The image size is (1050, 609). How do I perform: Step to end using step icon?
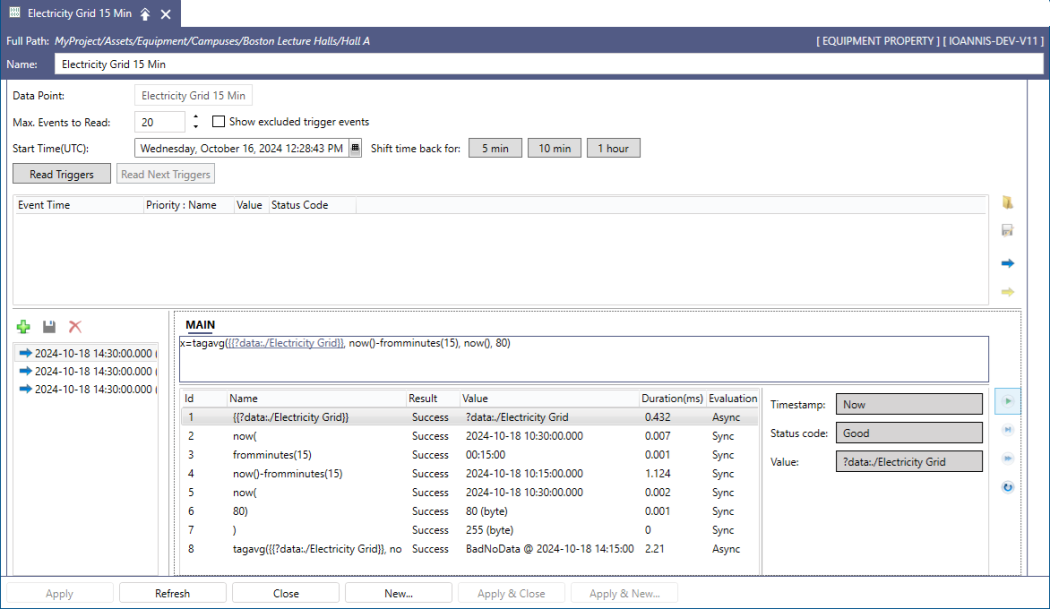pos(1007,430)
